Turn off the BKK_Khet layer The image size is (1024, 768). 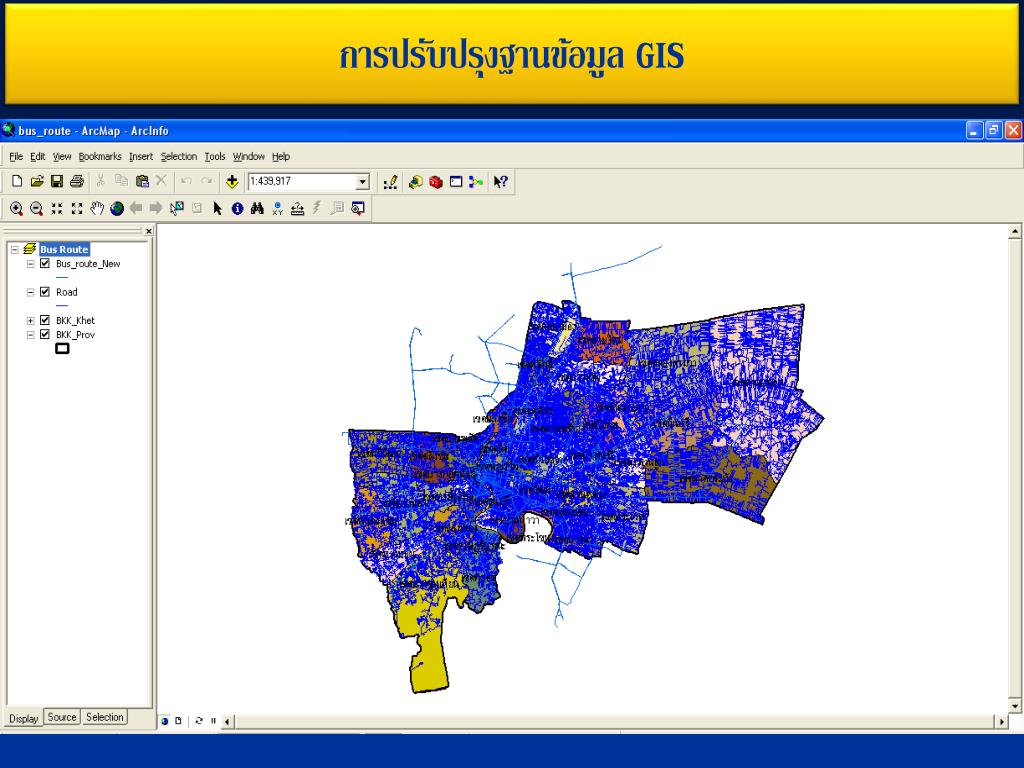(44, 320)
